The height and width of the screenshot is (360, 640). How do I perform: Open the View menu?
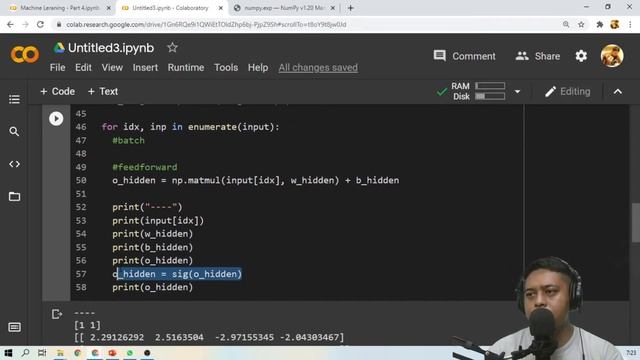coord(112,68)
